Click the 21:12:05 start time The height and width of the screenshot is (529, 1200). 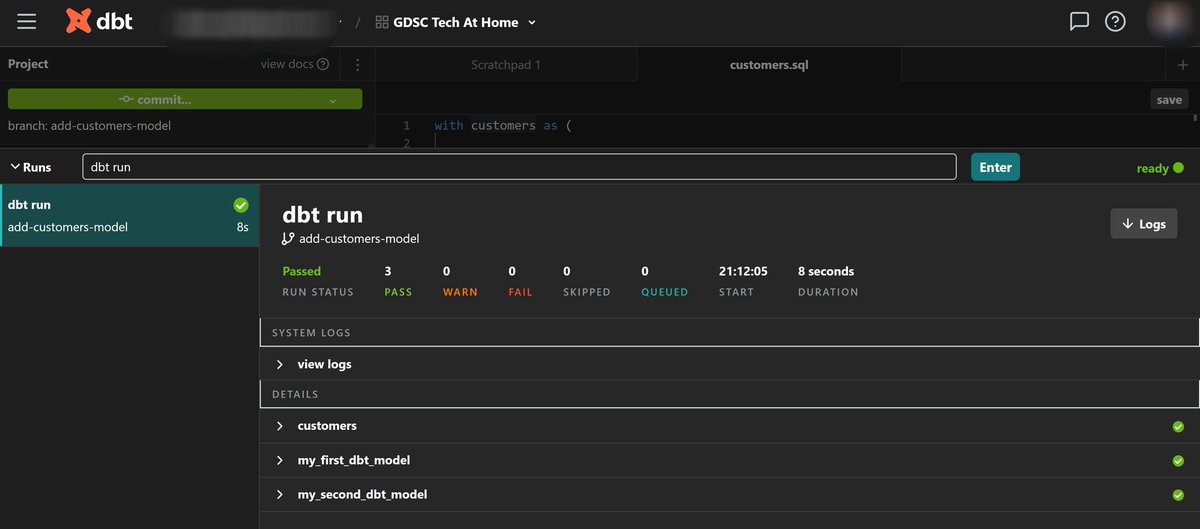(743, 271)
